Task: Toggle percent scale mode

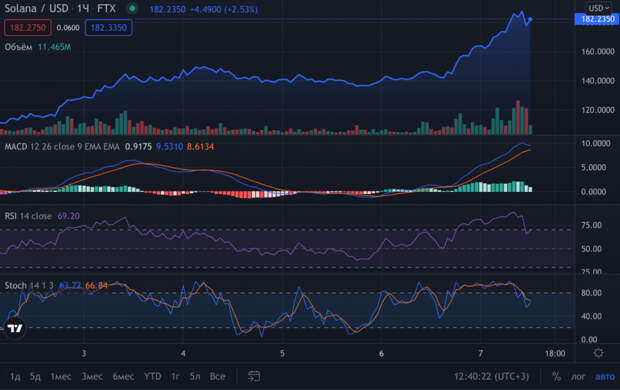Action: (556, 377)
